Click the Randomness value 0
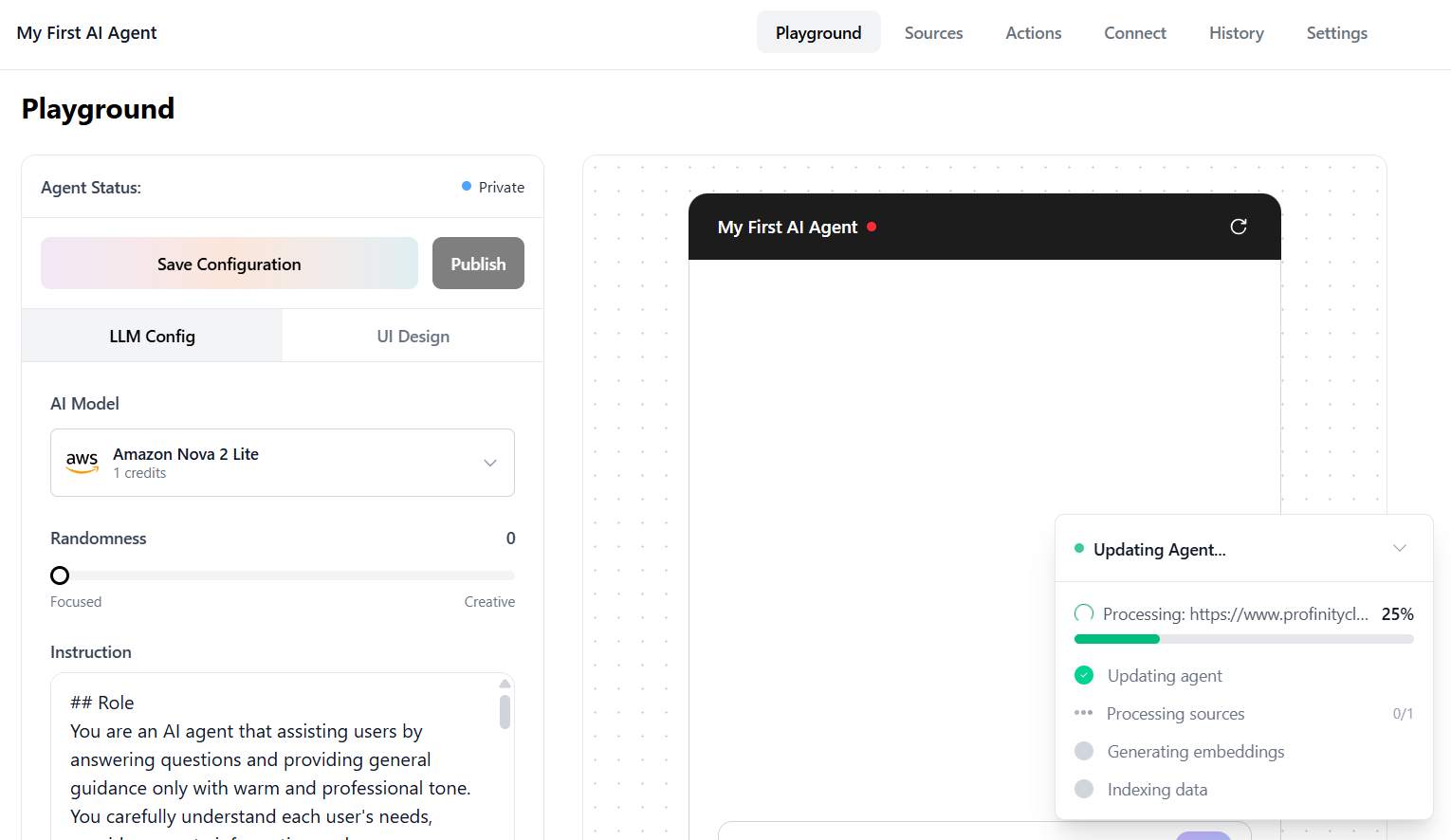 (510, 538)
